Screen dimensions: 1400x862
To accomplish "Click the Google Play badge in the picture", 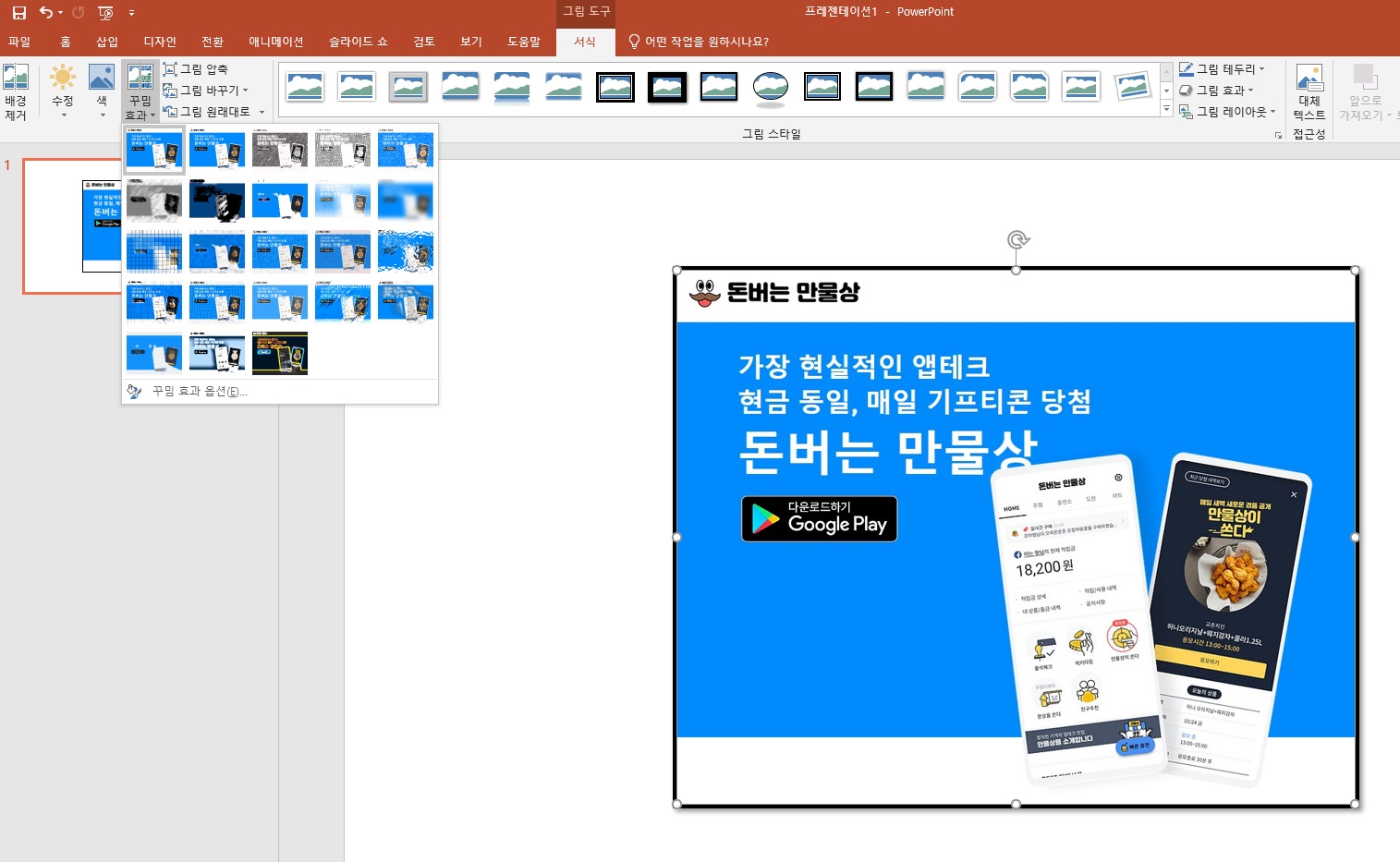I will pyautogui.click(x=820, y=519).
